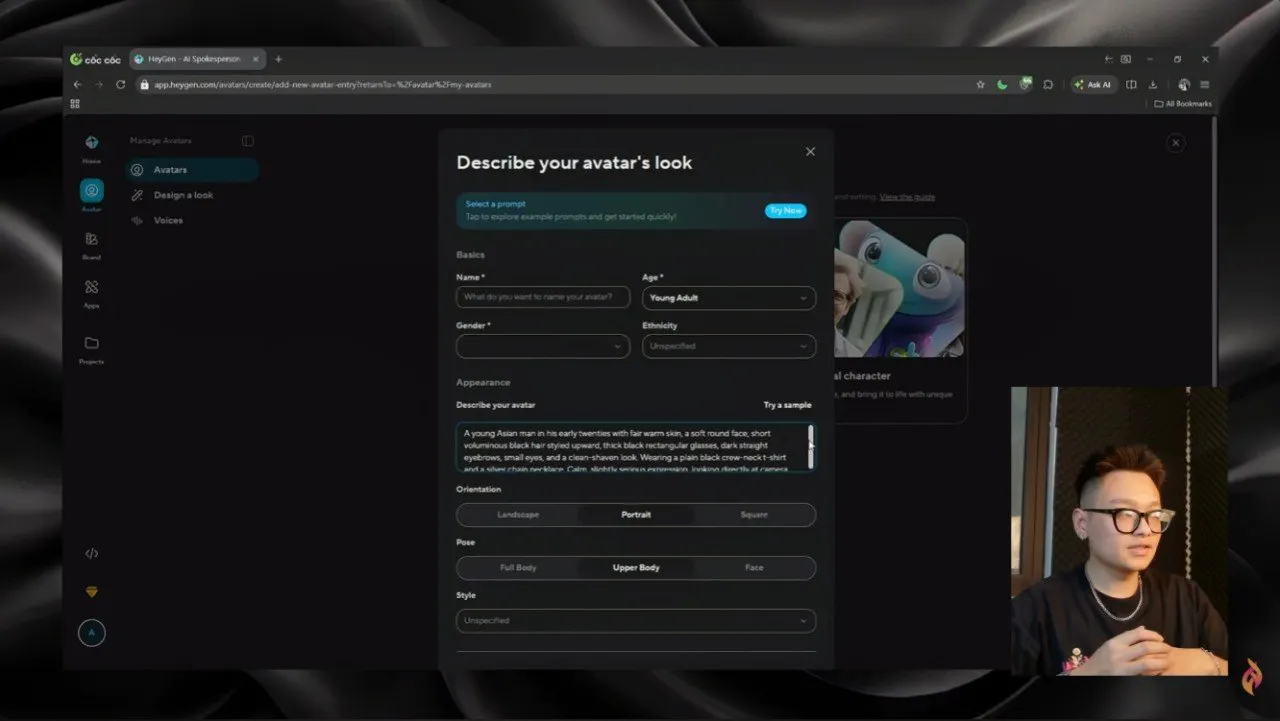
Task: Open the browser profile icon
Action: pyautogui.click(x=1183, y=85)
